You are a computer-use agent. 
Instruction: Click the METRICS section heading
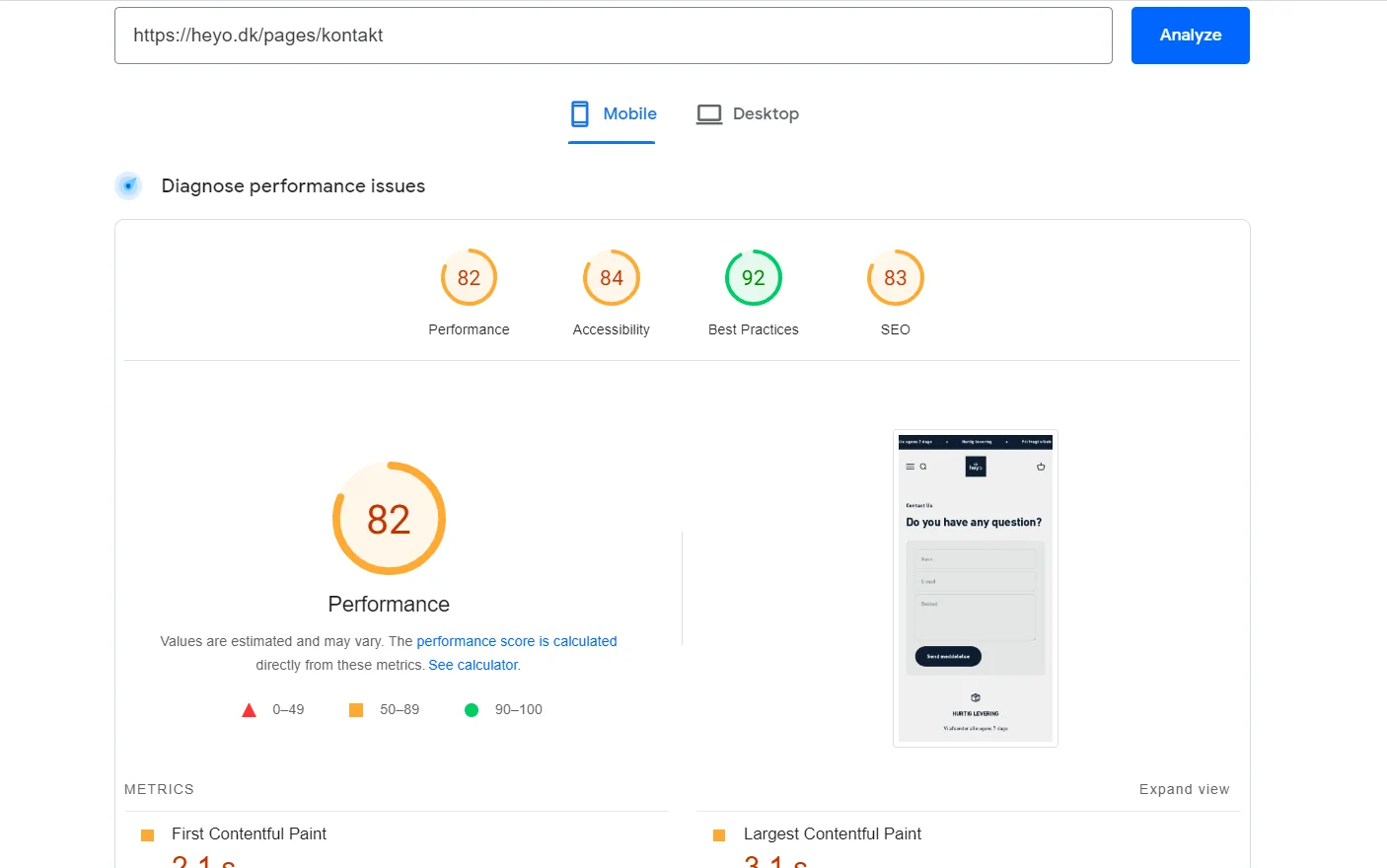coord(159,789)
